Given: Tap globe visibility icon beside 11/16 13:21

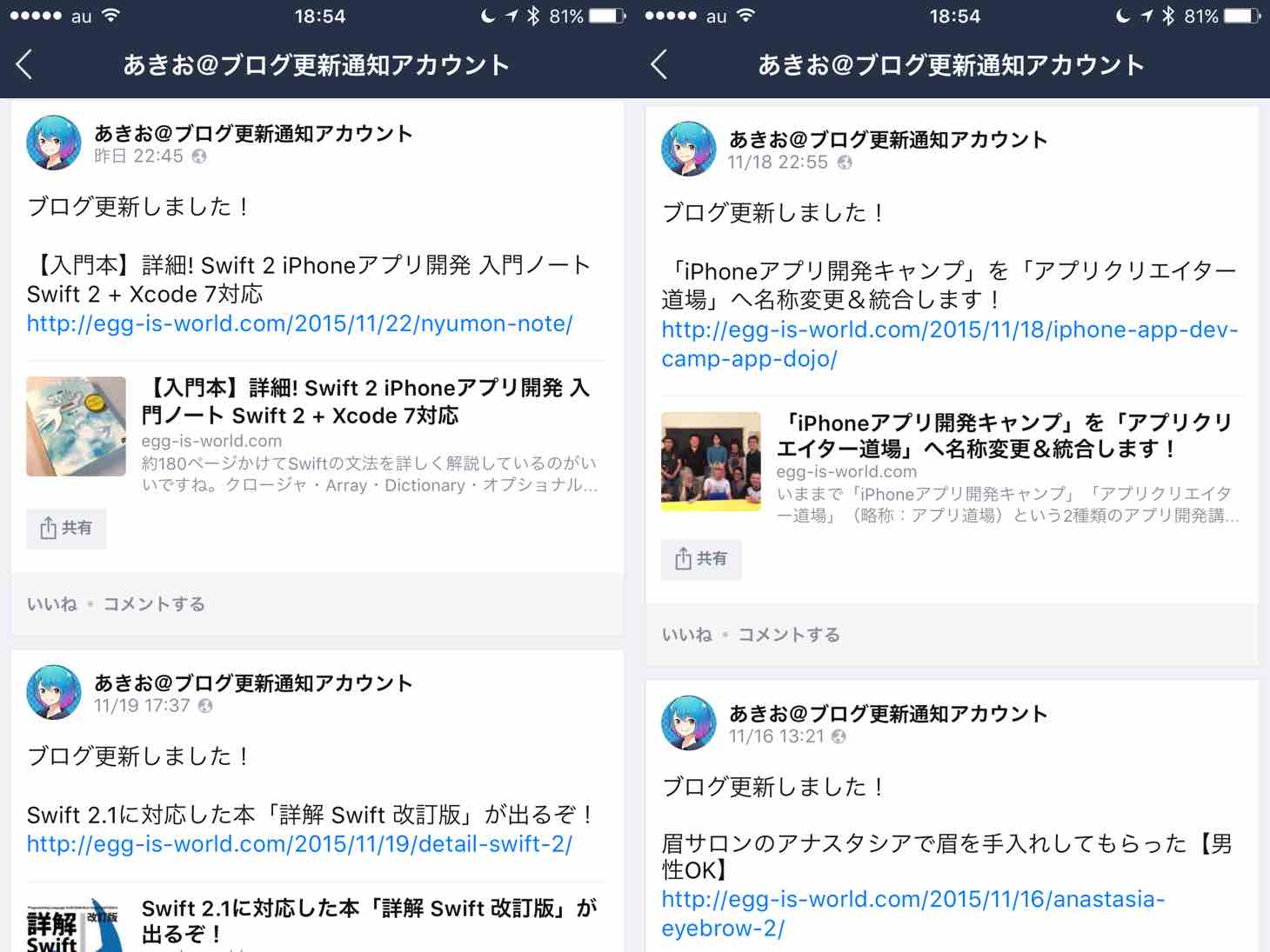Looking at the screenshot, I should 839,736.
